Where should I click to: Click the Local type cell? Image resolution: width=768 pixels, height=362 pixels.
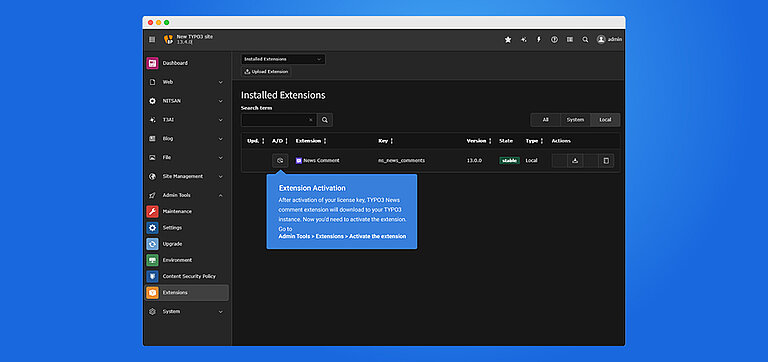click(x=531, y=161)
